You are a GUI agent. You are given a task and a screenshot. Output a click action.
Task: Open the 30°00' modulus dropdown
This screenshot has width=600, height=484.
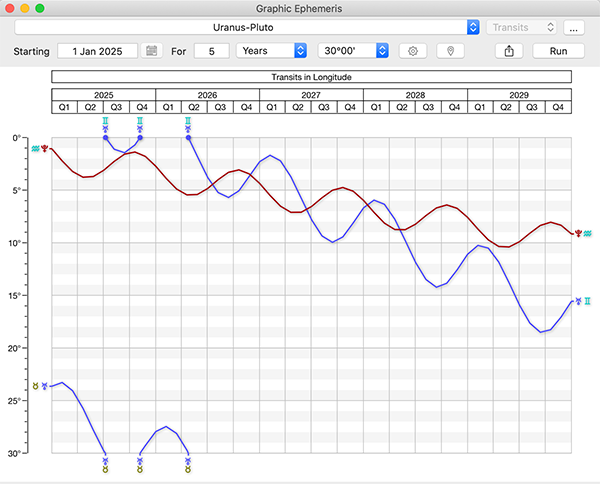353,51
